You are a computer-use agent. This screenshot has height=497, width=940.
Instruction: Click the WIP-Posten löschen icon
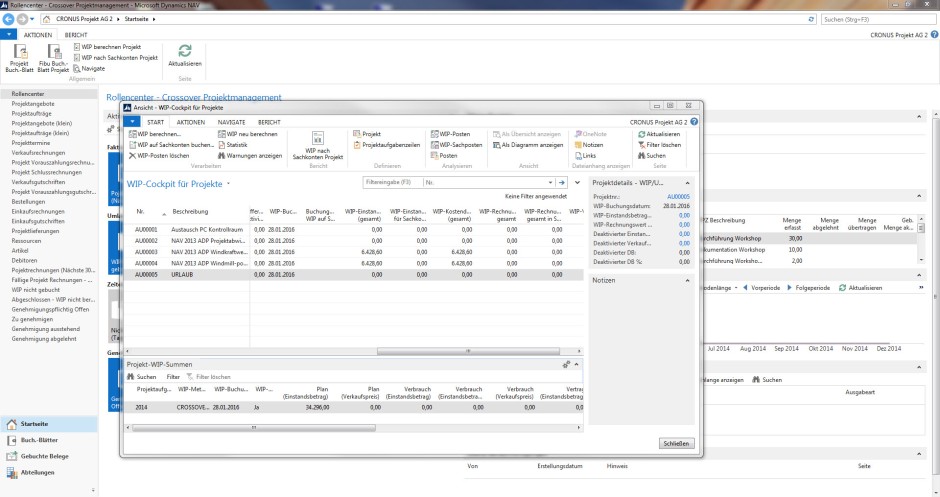(x=132, y=156)
